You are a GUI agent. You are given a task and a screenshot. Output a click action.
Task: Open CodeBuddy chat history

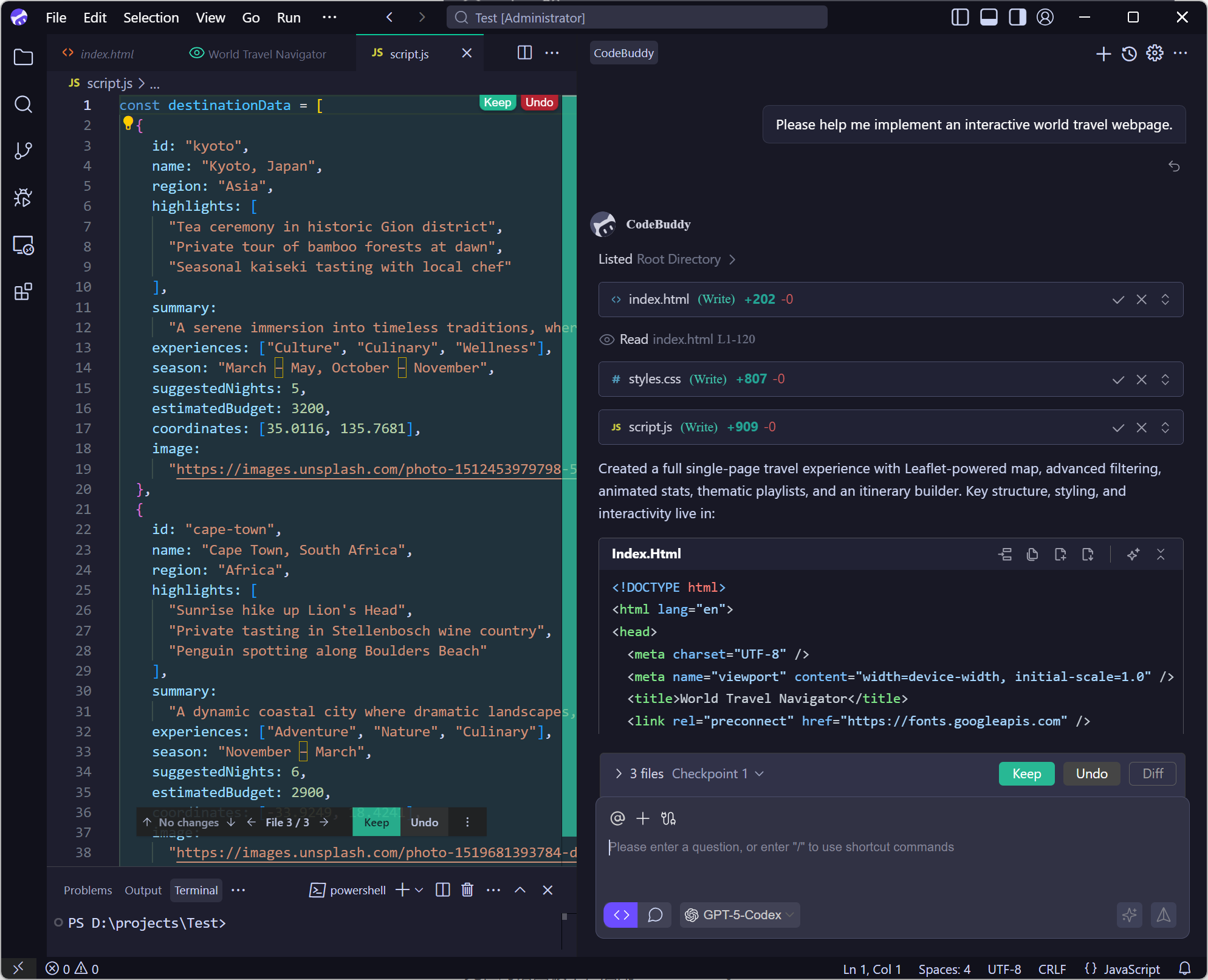[1129, 53]
